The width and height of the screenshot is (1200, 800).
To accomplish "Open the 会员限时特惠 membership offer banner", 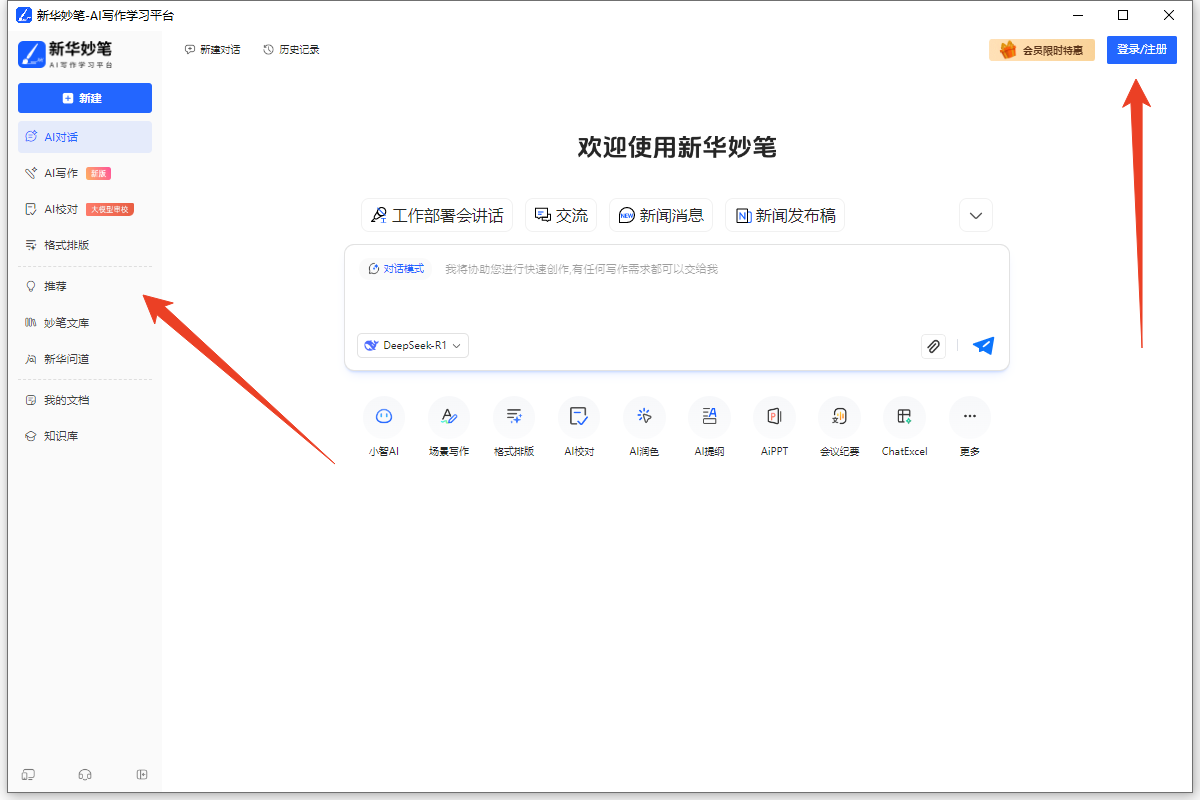I will click(1042, 49).
